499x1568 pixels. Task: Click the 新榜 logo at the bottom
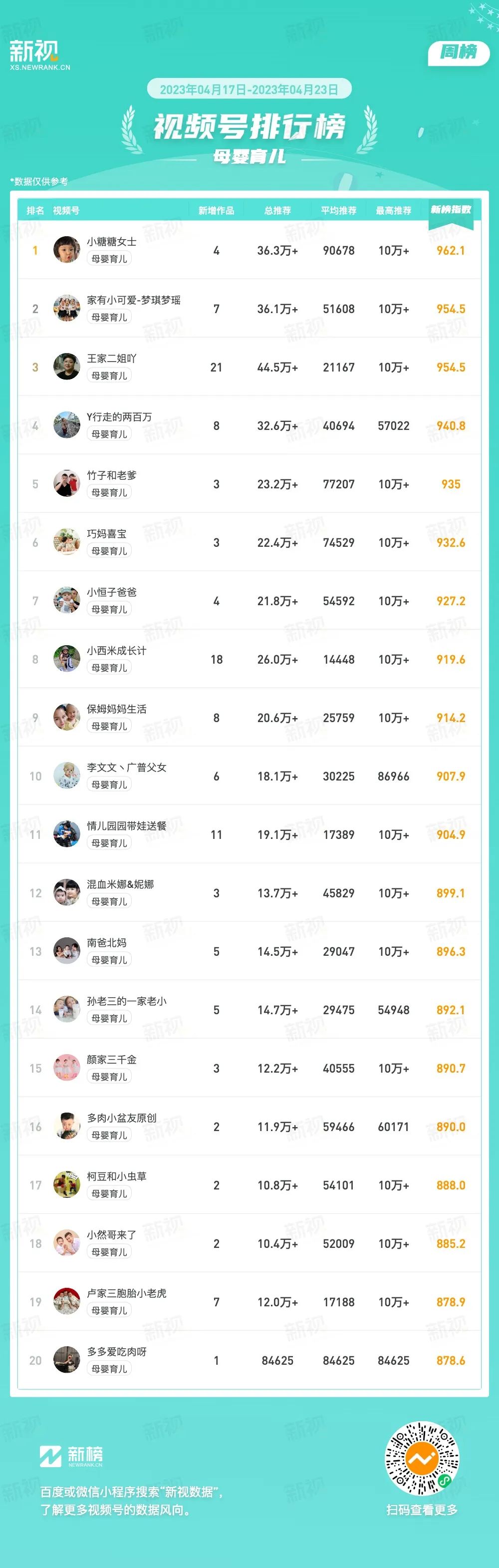coord(71,1456)
